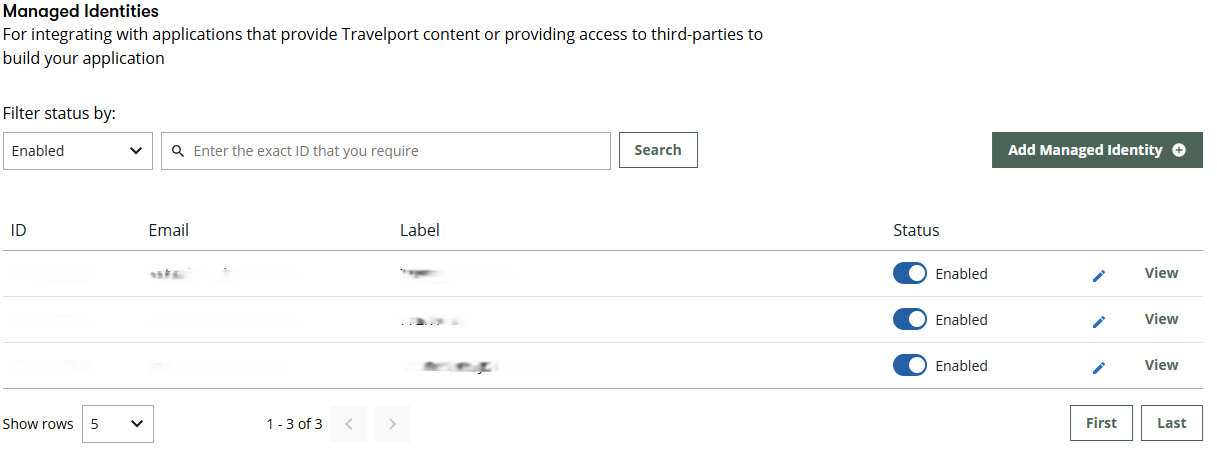Open the Show rows dropdown
The width and height of the screenshot is (1217, 450).
pyautogui.click(x=118, y=424)
